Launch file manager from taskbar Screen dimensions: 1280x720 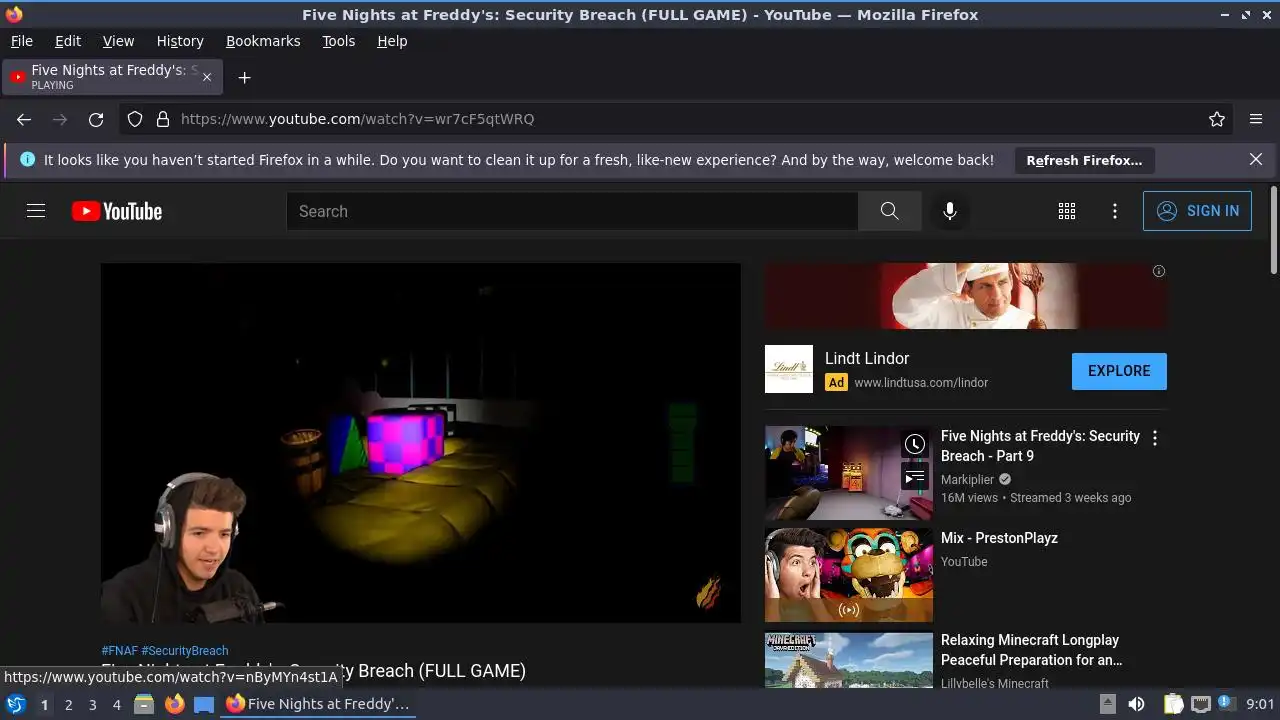[144, 704]
